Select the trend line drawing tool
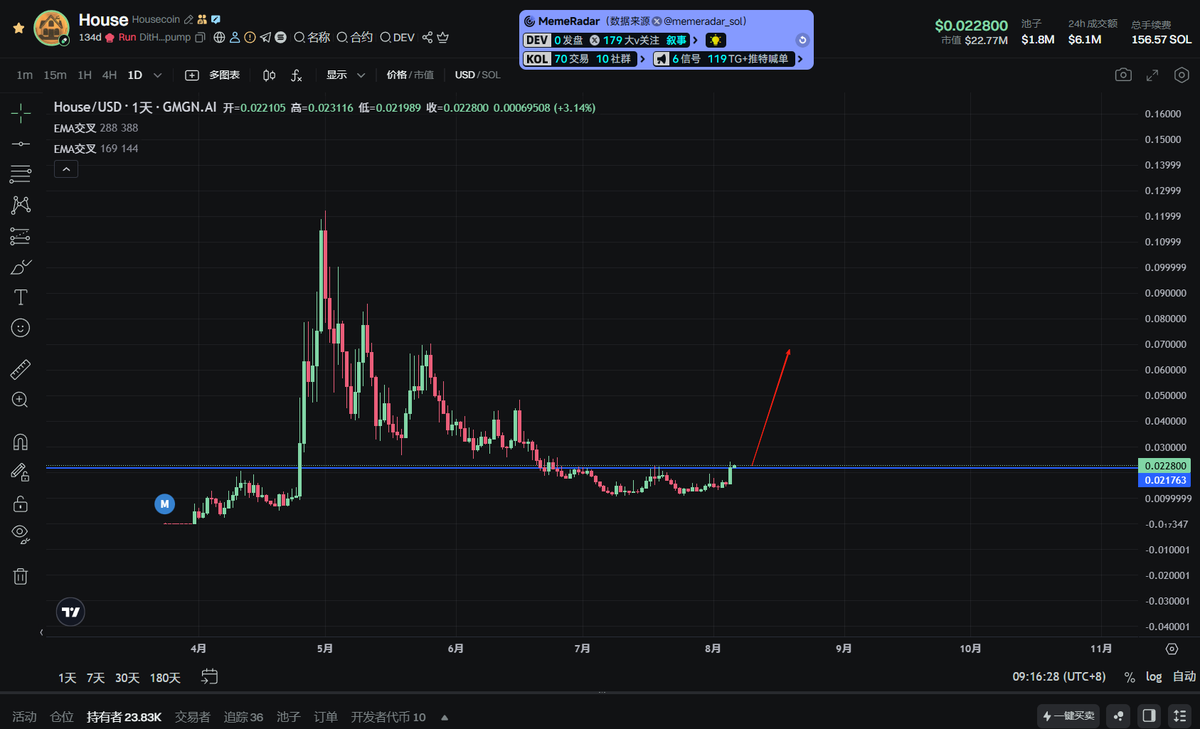Image resolution: width=1200 pixels, height=729 pixels. point(20,144)
